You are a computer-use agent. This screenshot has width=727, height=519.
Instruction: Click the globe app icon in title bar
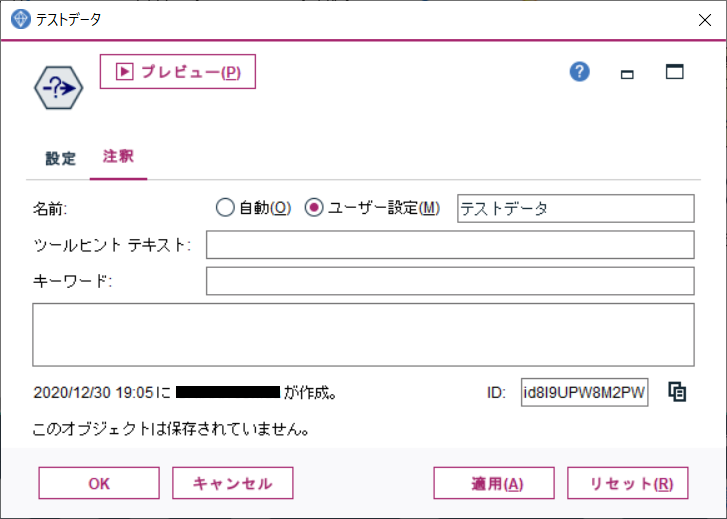[20, 19]
